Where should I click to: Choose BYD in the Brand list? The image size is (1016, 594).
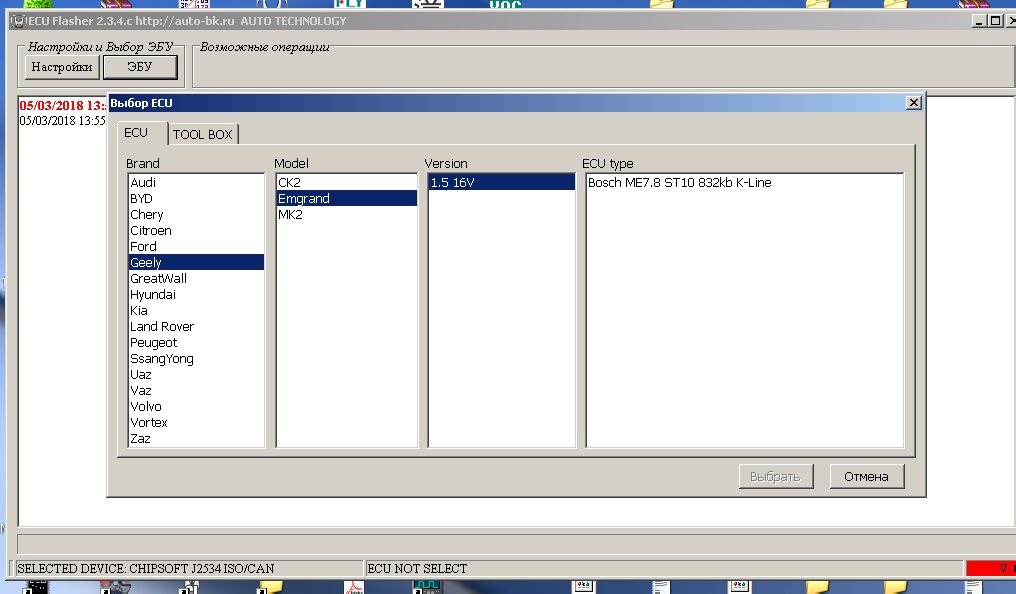(x=196, y=199)
